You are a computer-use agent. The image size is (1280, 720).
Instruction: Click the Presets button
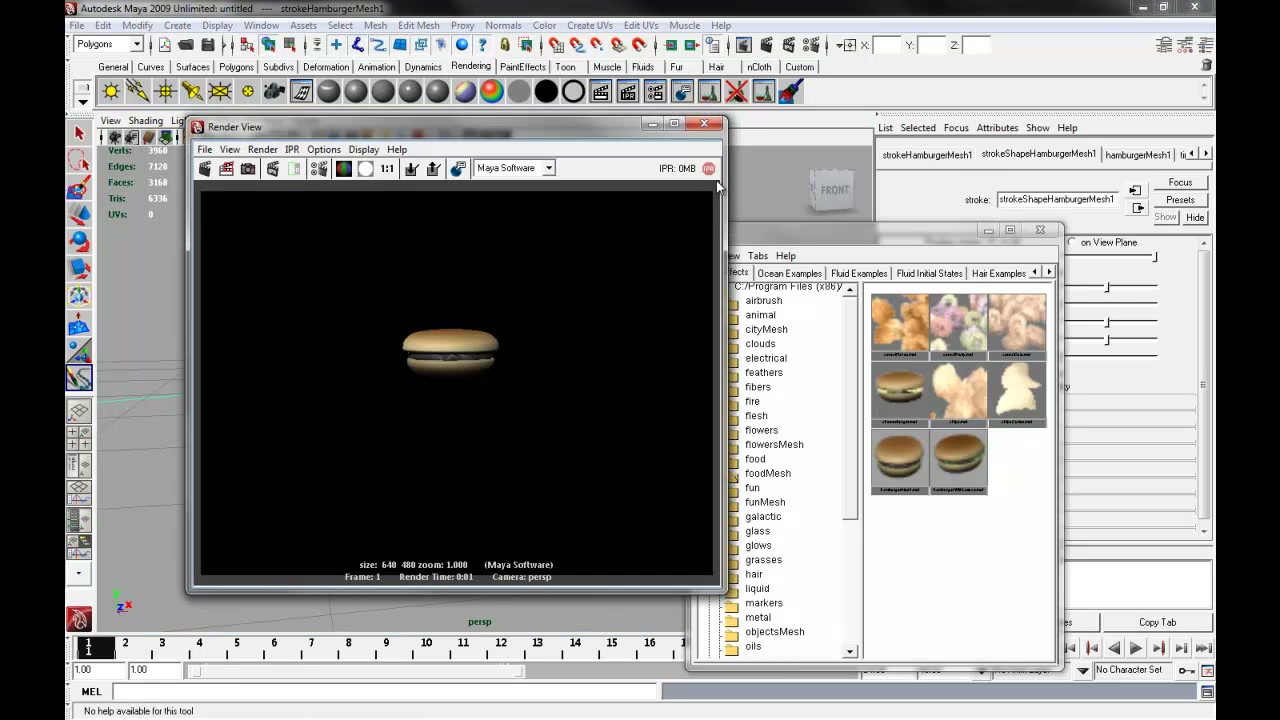[1180, 199]
